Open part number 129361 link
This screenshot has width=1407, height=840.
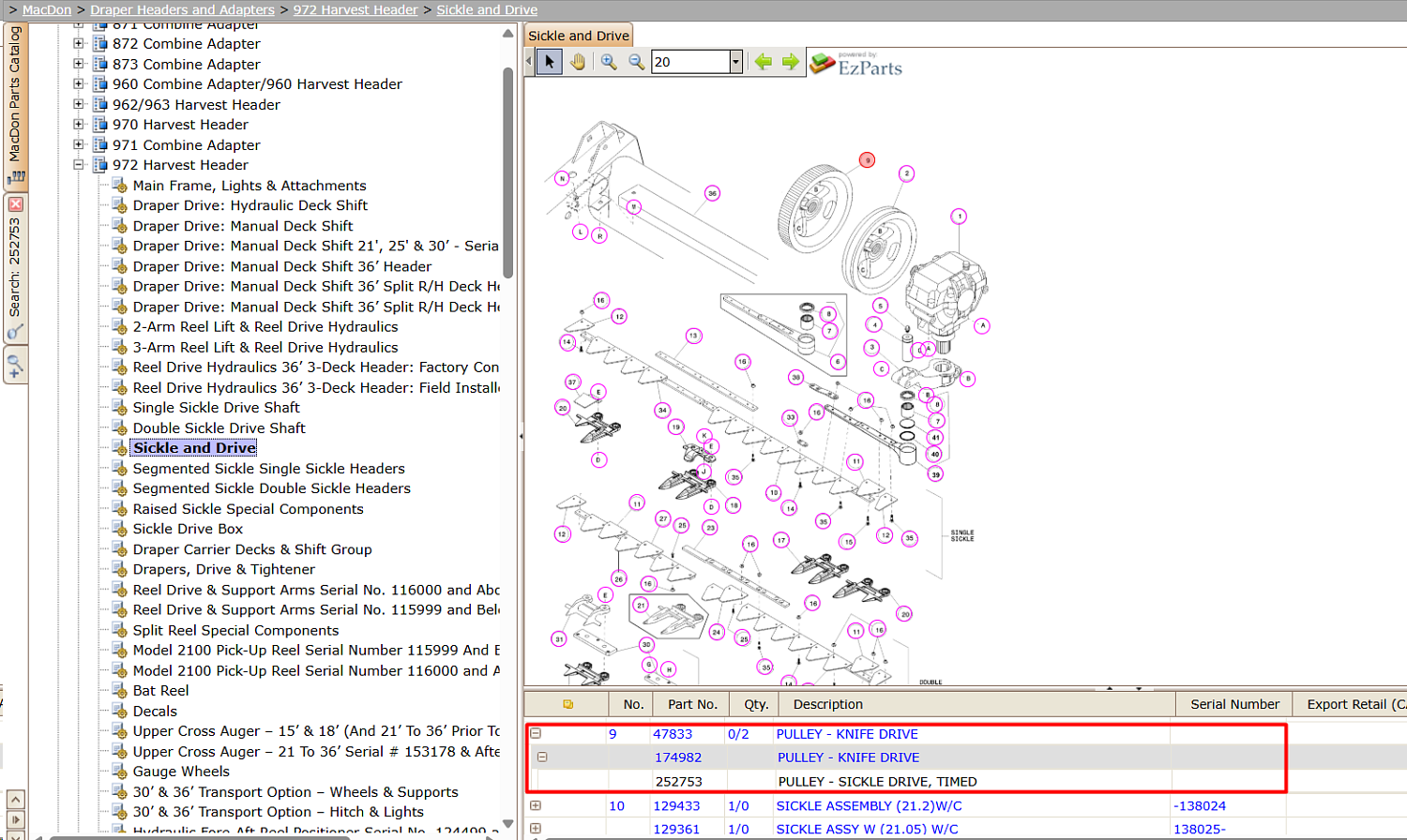676,829
